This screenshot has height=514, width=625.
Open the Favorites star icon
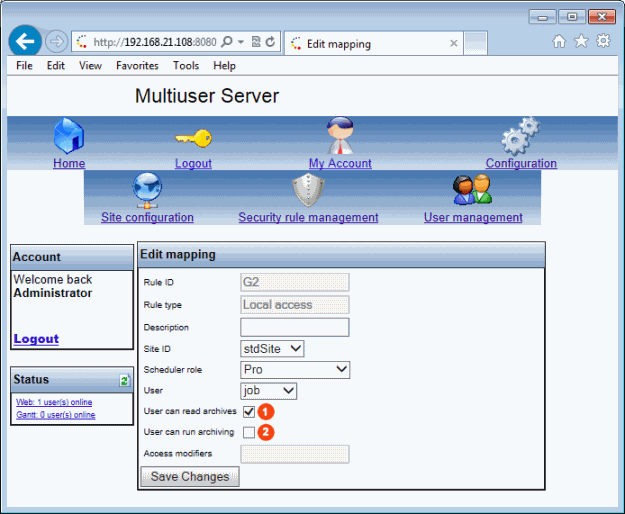tap(581, 41)
